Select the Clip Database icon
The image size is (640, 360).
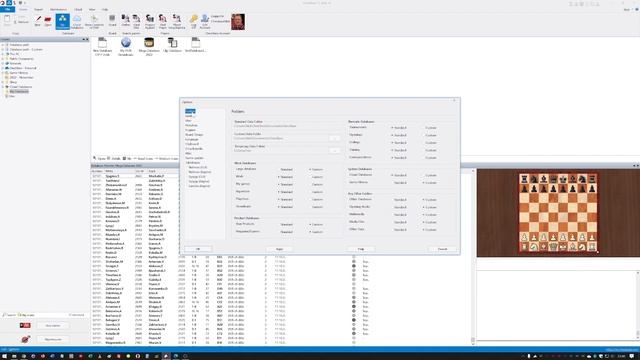click(x=172, y=45)
